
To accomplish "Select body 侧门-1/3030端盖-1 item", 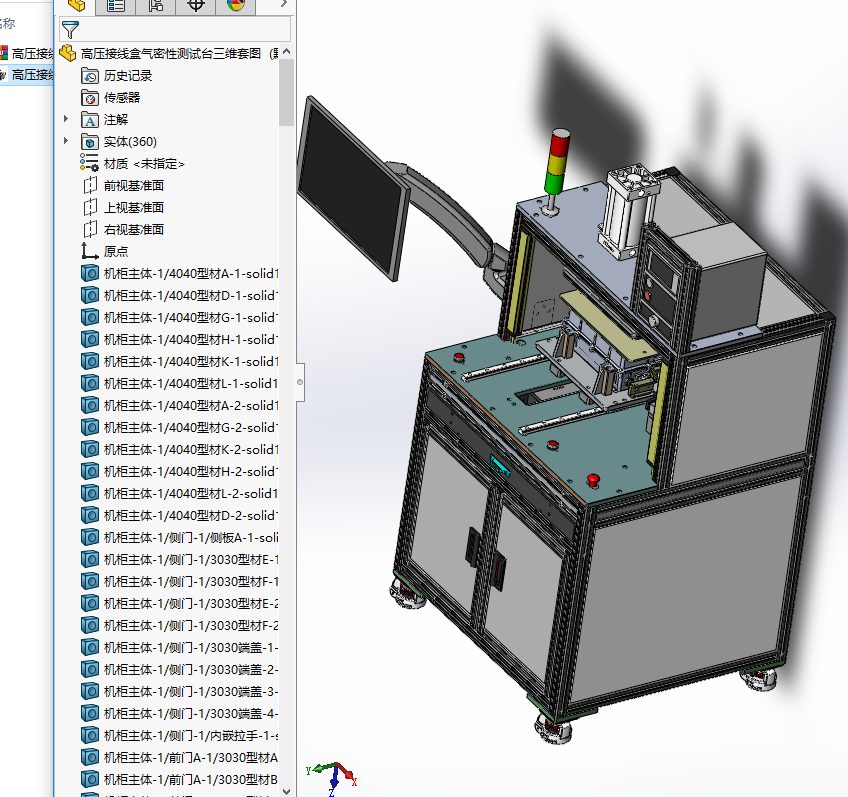I will pos(179,648).
